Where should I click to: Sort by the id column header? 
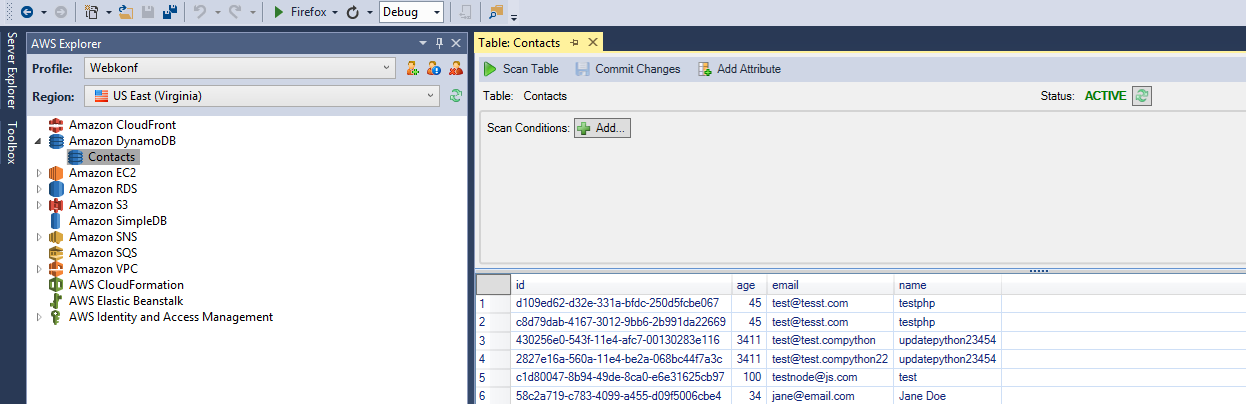[621, 285]
